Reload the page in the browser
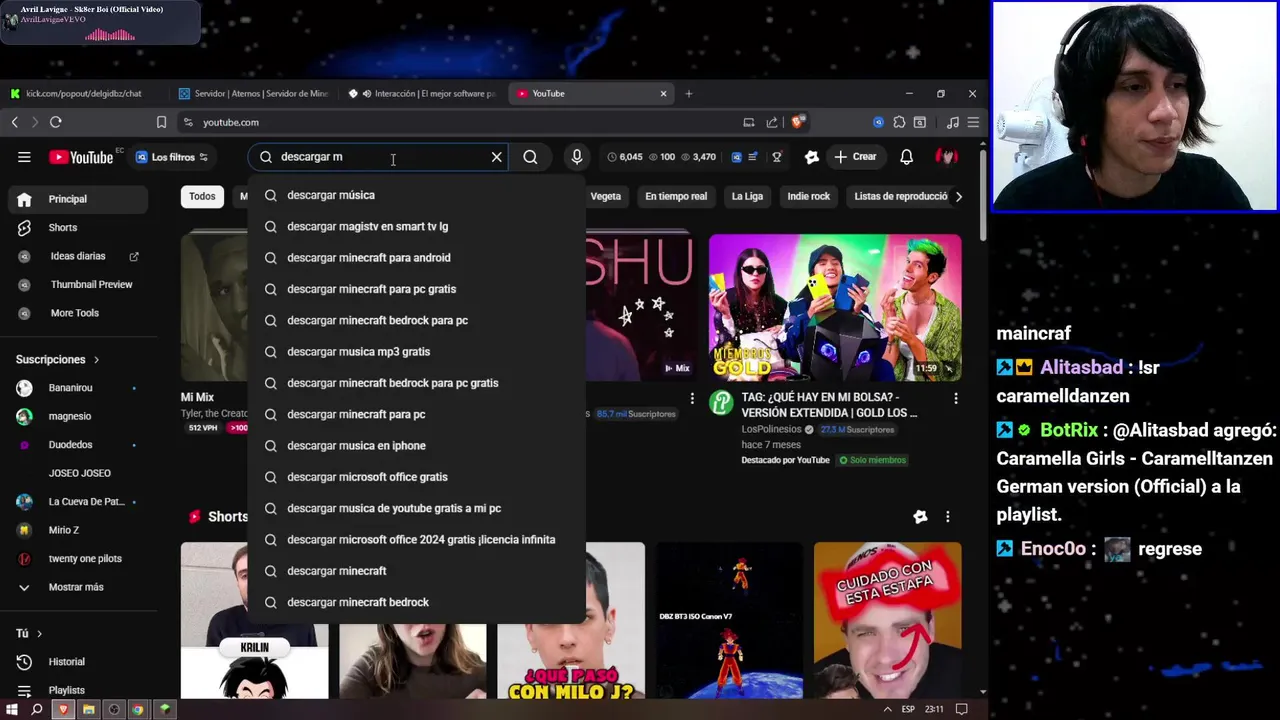Image resolution: width=1280 pixels, height=720 pixels. (56, 122)
